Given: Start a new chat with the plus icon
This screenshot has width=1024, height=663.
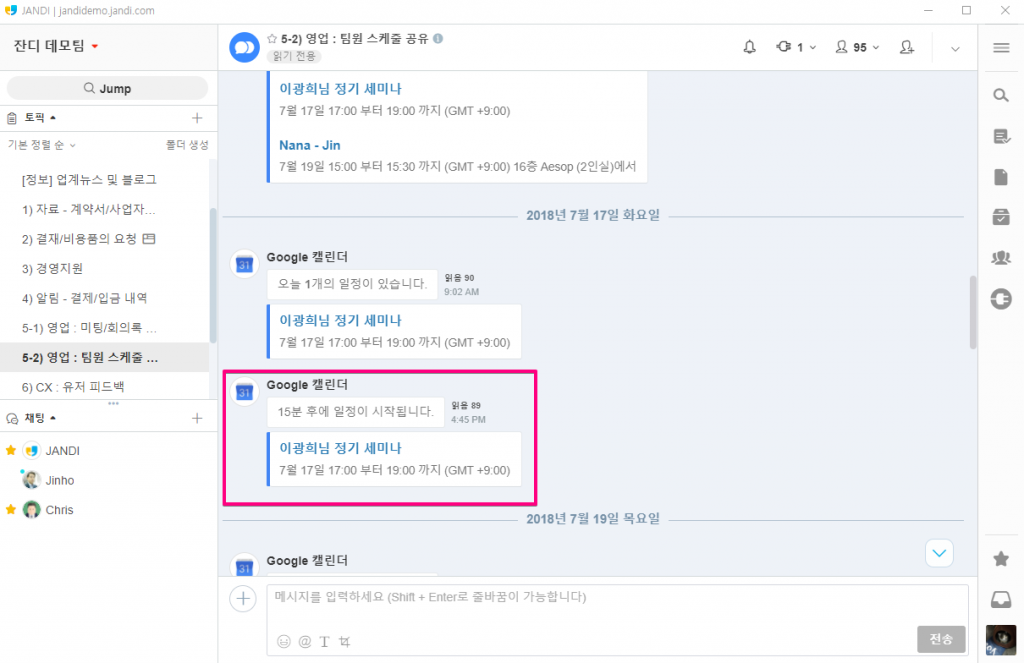Looking at the screenshot, I should click(197, 418).
